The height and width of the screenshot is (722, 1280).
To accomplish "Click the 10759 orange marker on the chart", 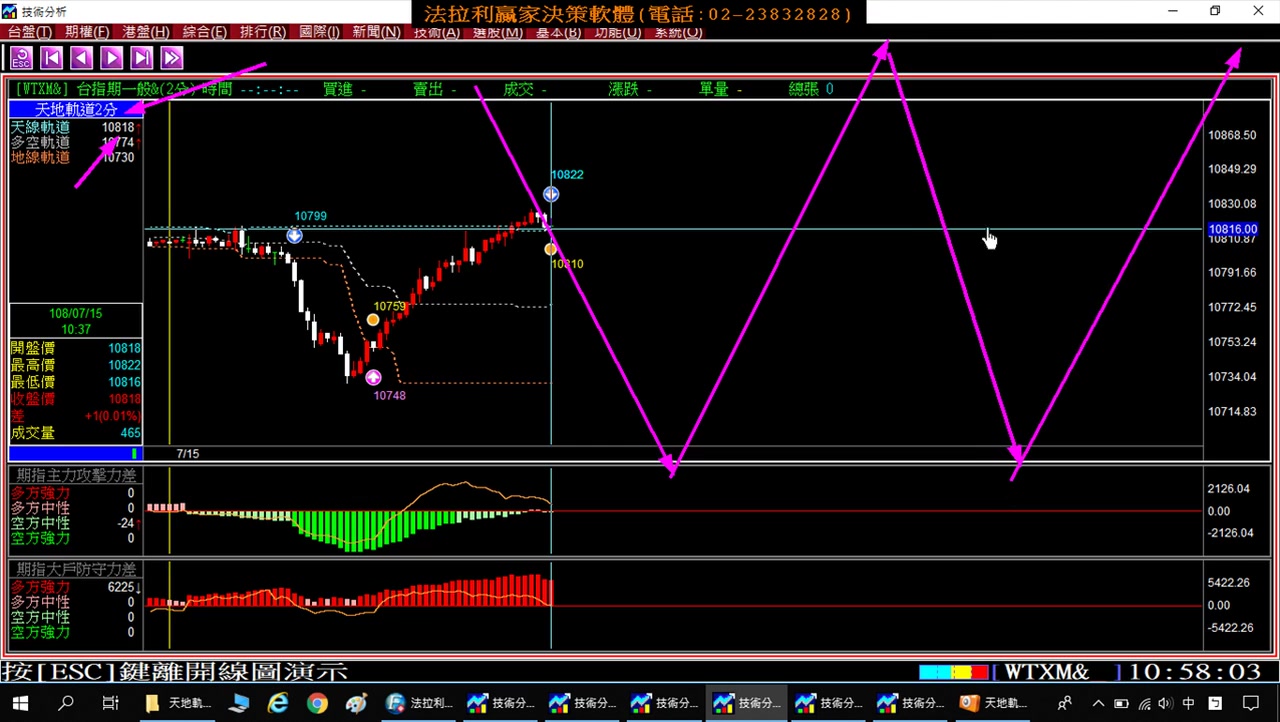I will click(373, 320).
